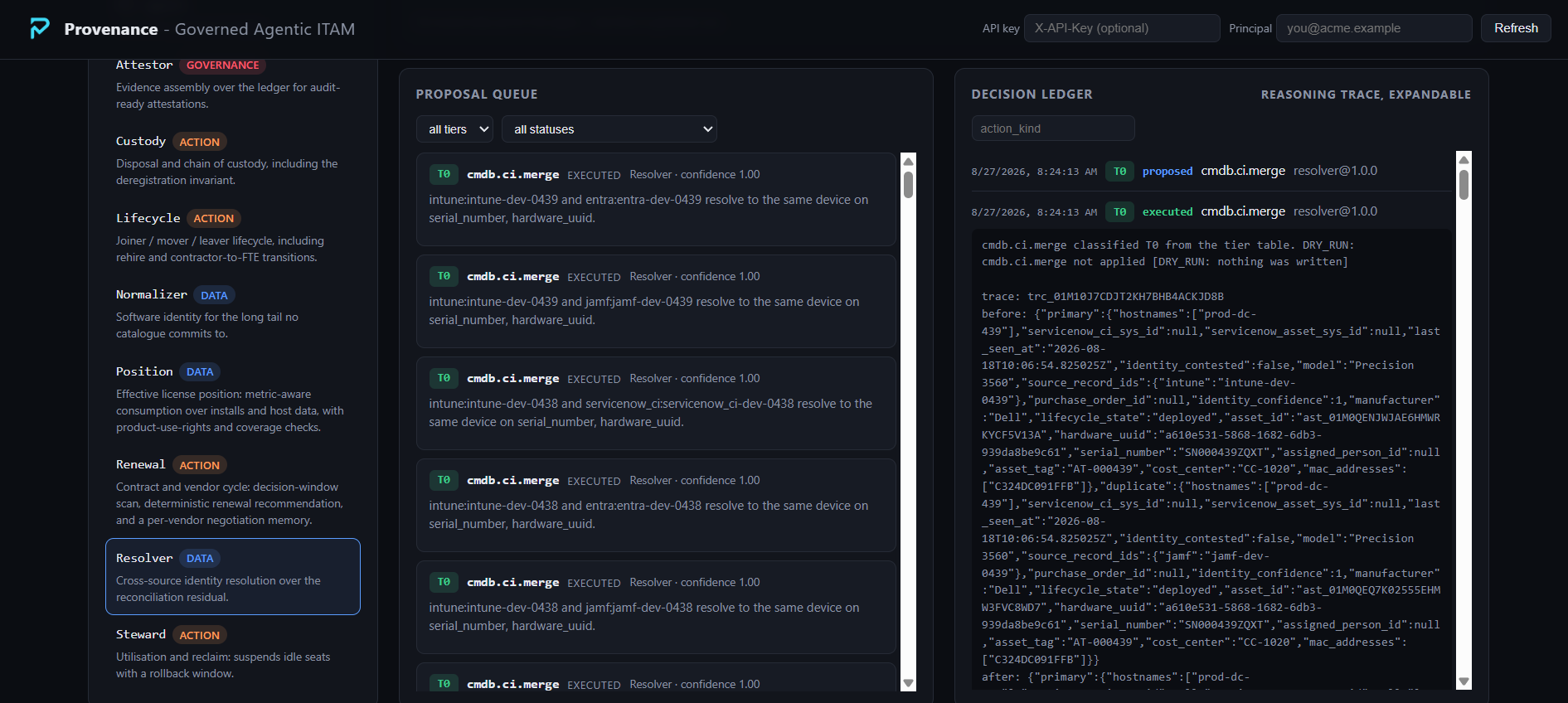Click the ACTION tag beside Lifecycle
The height and width of the screenshot is (703, 1568).
(214, 219)
